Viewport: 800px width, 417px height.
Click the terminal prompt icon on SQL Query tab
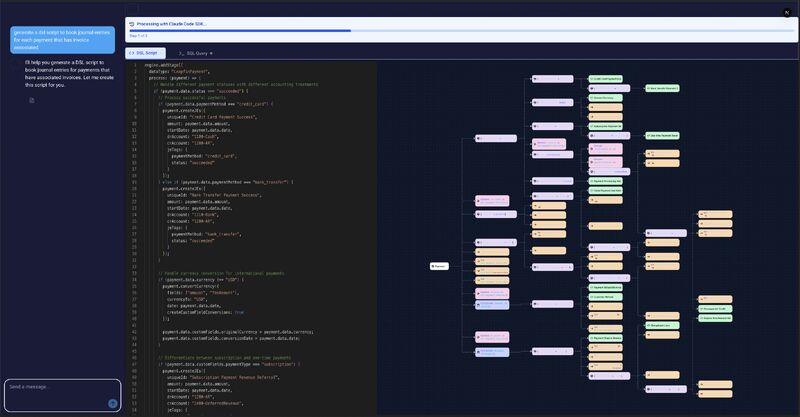pos(181,53)
